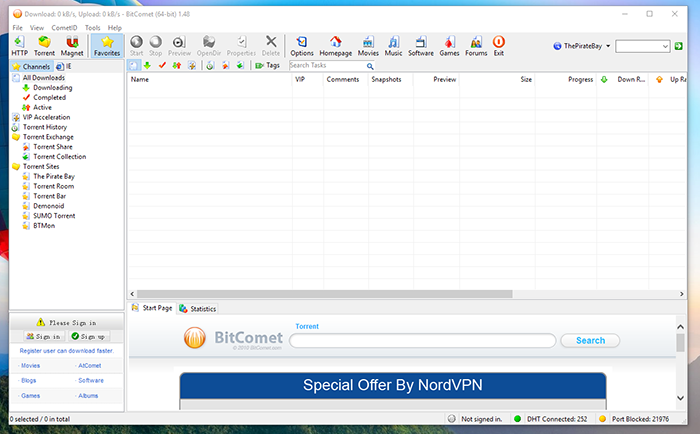Click the horizontal scrollbar right arrow
700x434 pixels.
(x=681, y=294)
